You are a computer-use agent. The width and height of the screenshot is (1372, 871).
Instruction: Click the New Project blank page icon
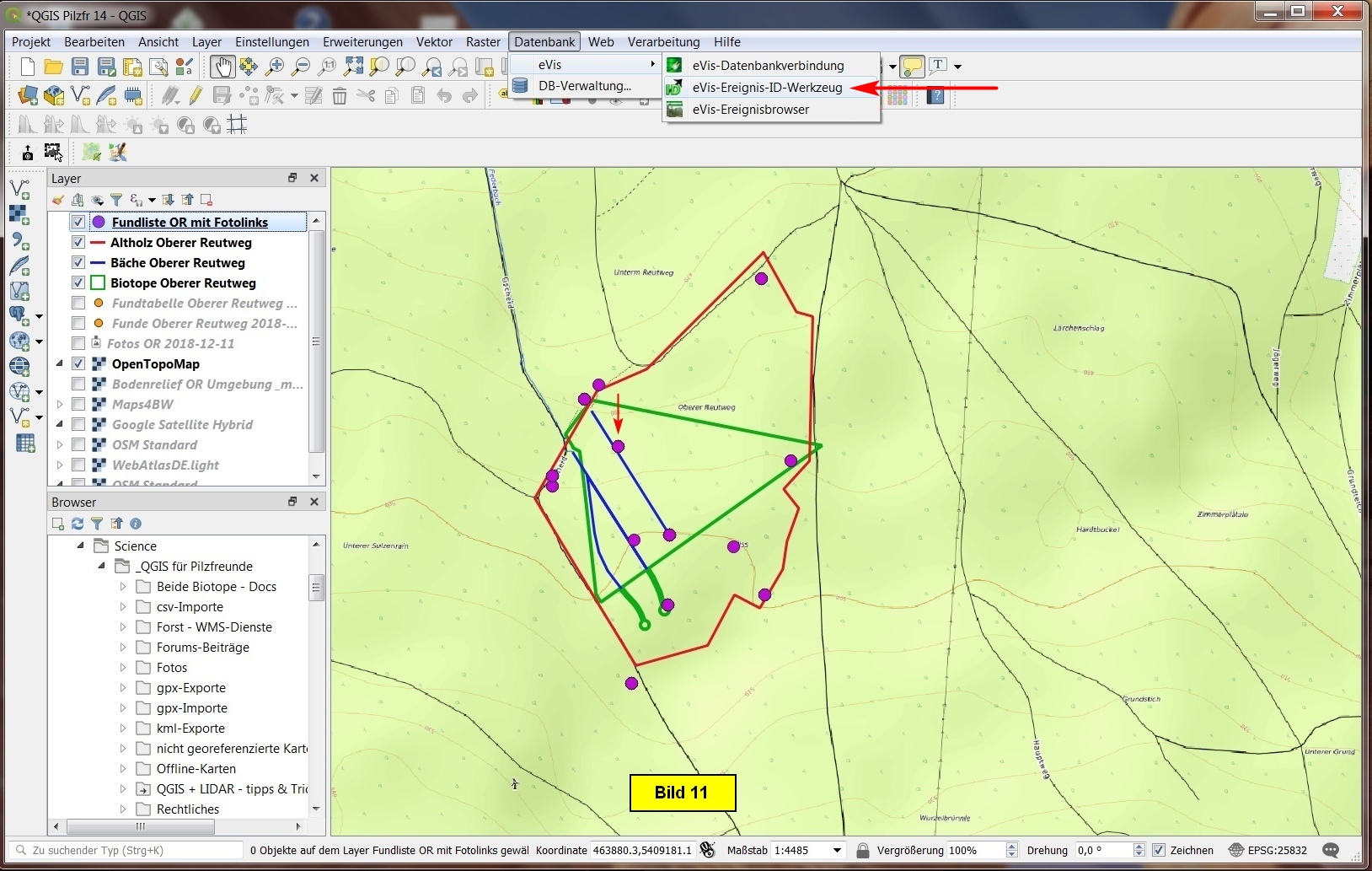[x=27, y=67]
